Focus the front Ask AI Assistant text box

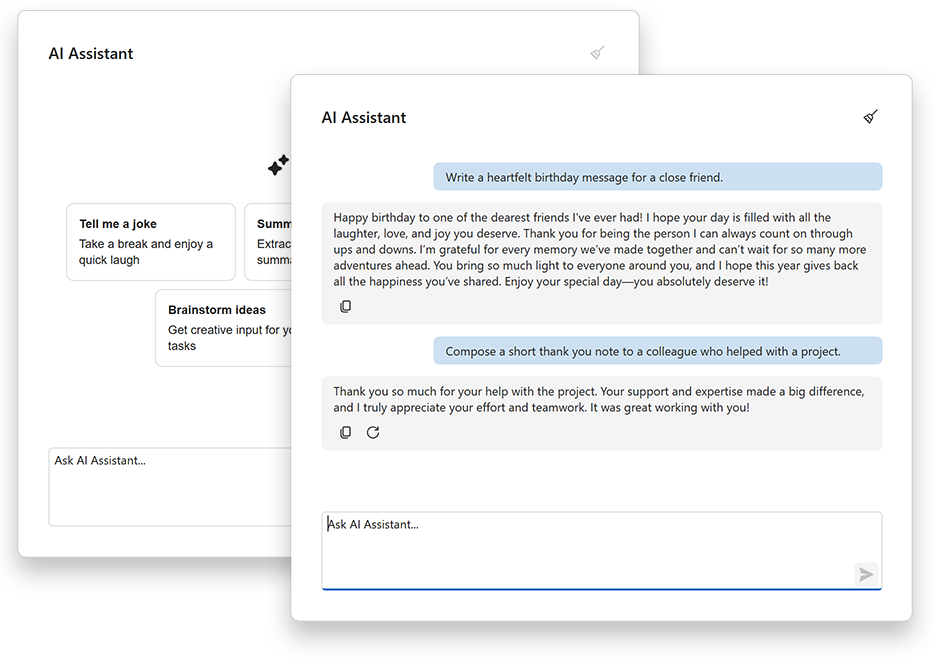602,551
